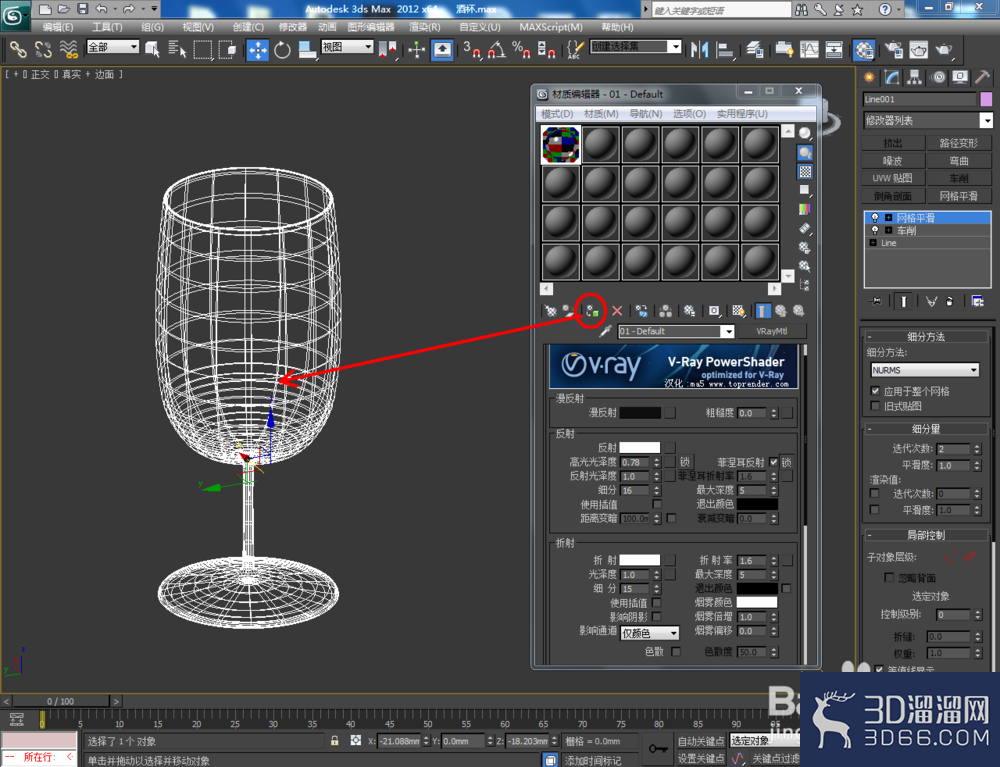This screenshot has width=1000, height=767.
Task: Toggle Angle Snap in main toolbar
Action: [496, 50]
